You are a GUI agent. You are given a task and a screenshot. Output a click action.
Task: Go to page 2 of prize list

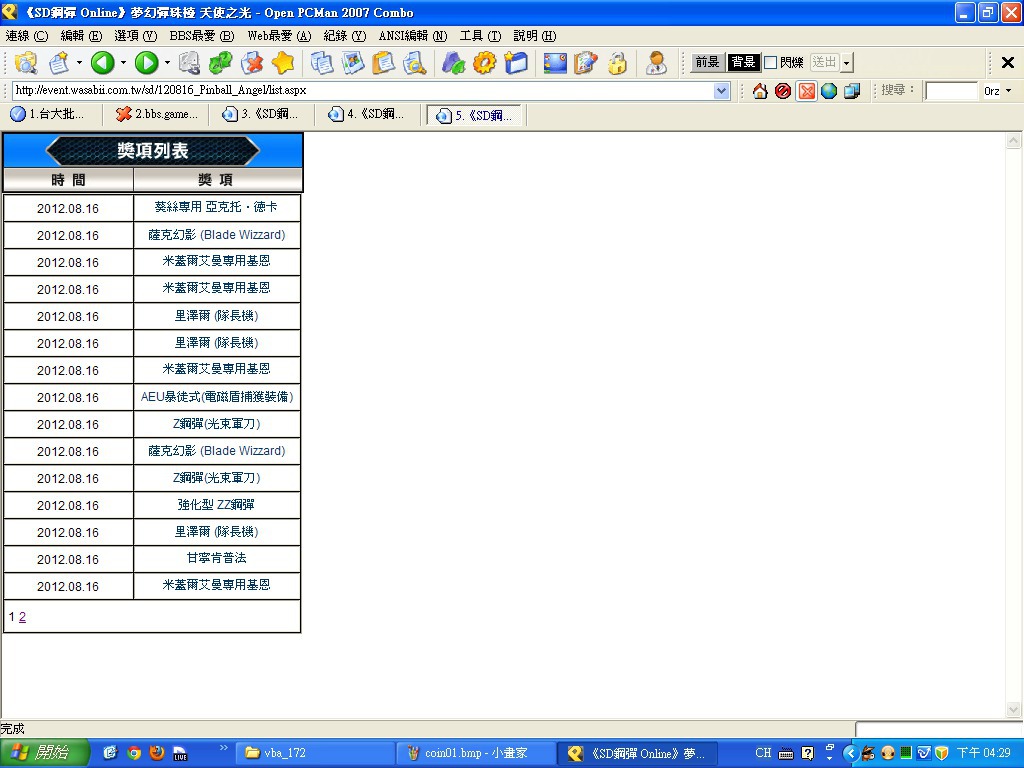pos(22,617)
